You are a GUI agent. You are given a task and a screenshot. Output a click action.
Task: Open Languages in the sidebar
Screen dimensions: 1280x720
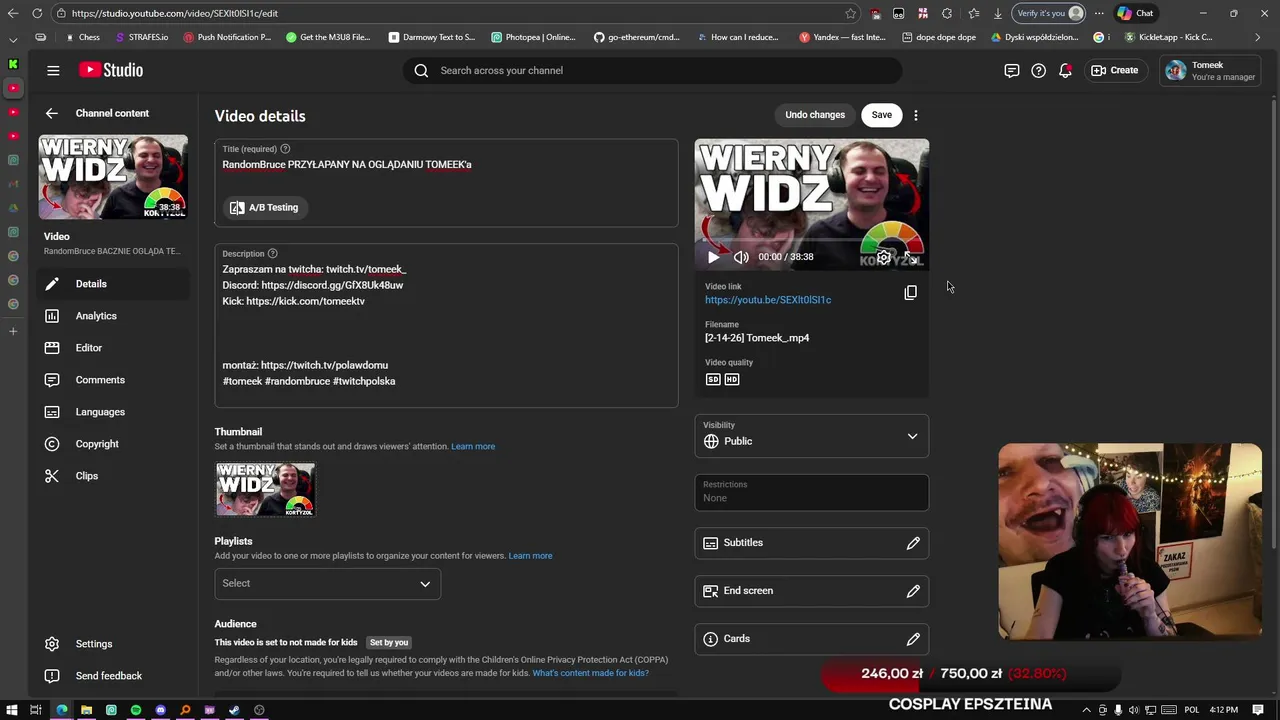(113, 412)
